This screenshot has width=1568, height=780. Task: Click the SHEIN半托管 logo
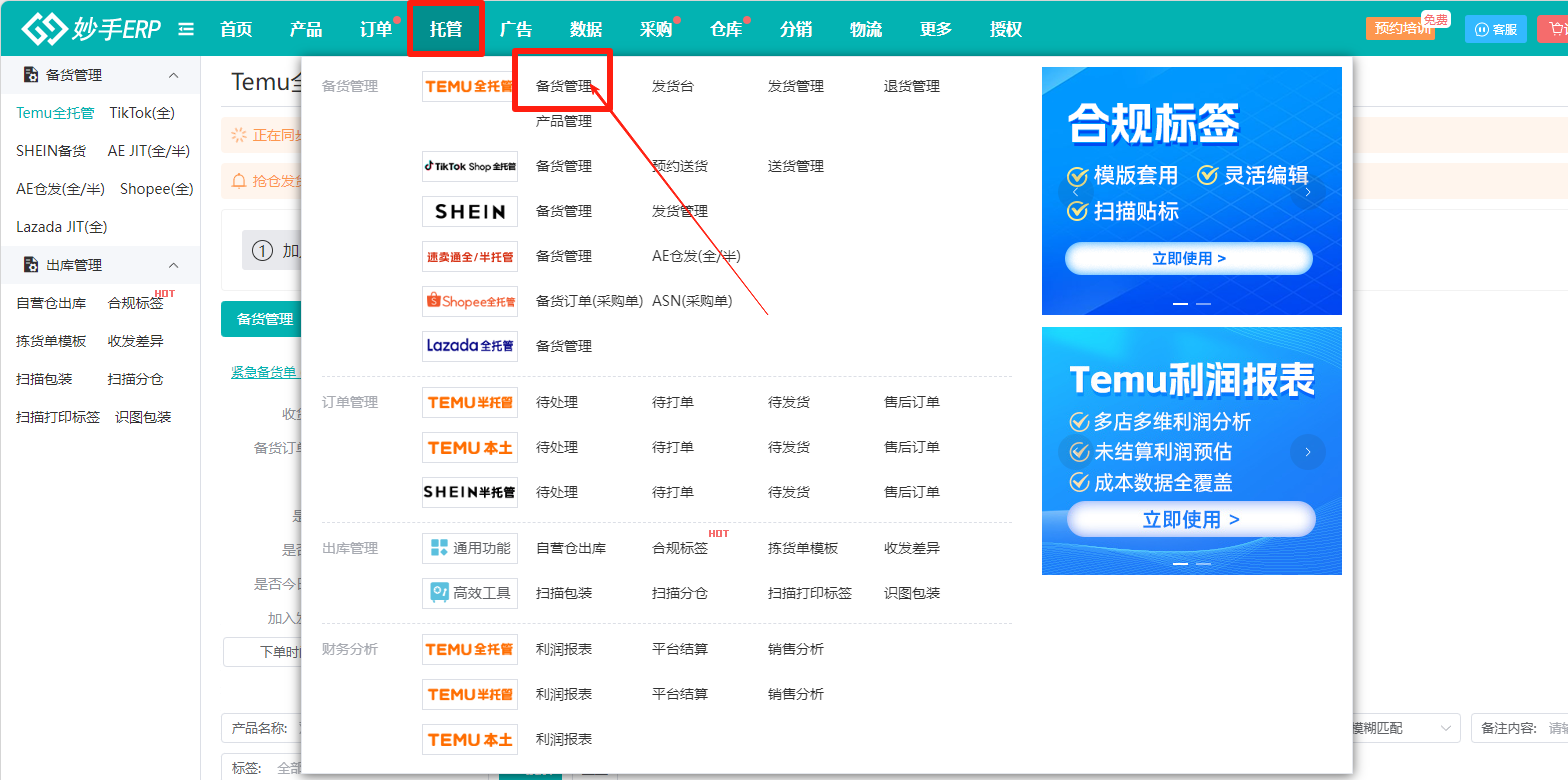coord(470,492)
